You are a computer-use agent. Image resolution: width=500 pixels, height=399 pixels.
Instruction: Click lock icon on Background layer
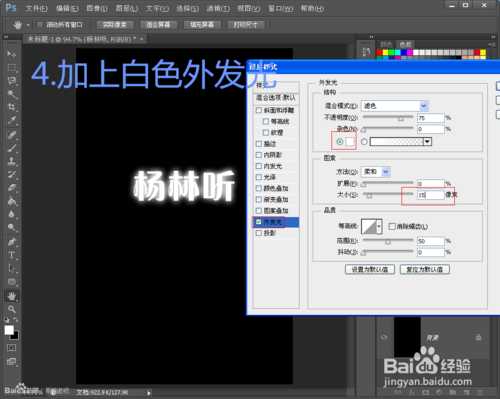(x=479, y=337)
